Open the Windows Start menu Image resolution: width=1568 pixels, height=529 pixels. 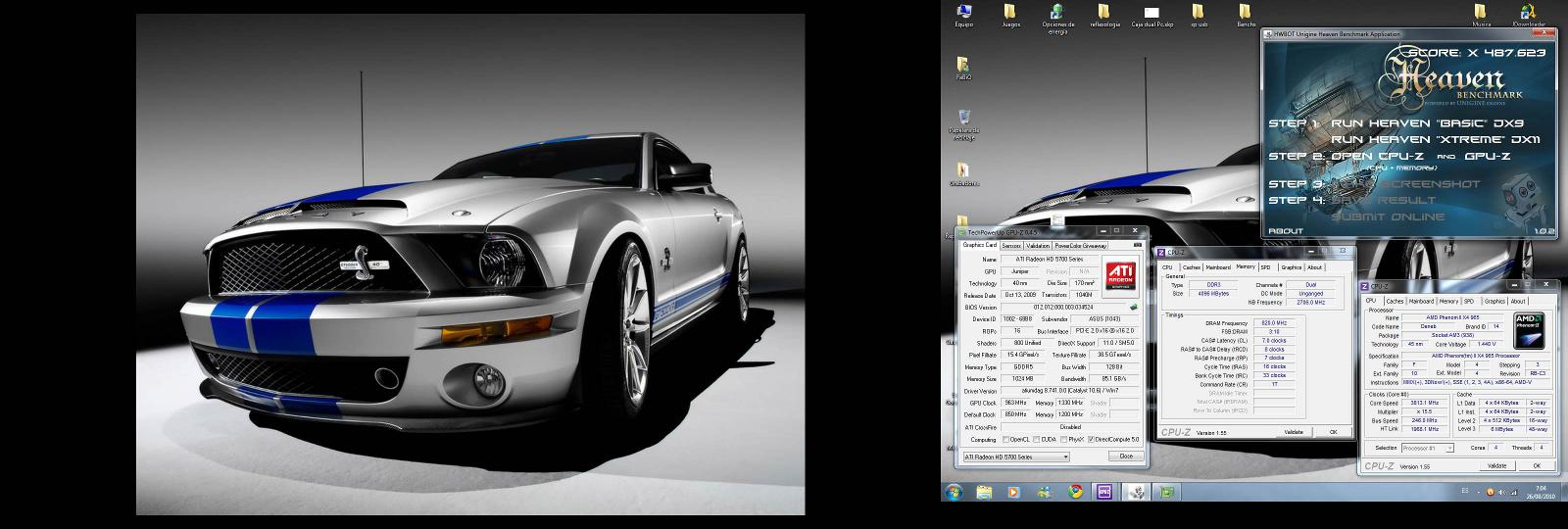(x=954, y=492)
